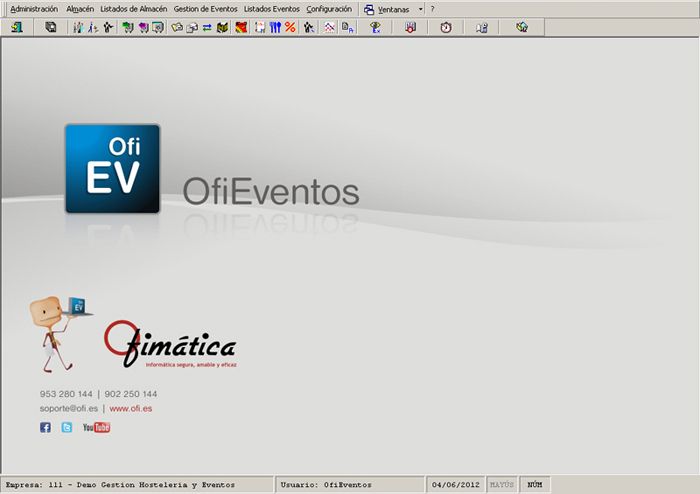The image size is (700, 494).
Task: Click the Empresa status bar entry
Action: (x=137, y=485)
